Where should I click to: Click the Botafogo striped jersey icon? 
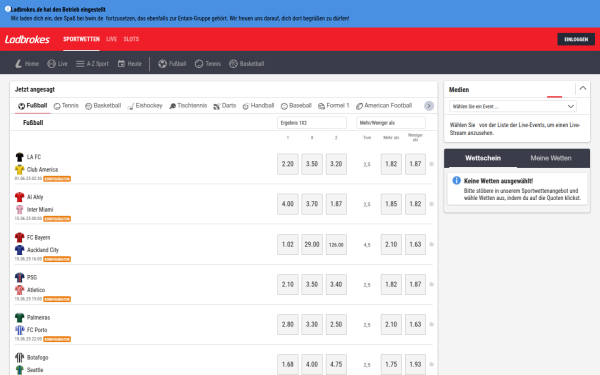click(20, 358)
